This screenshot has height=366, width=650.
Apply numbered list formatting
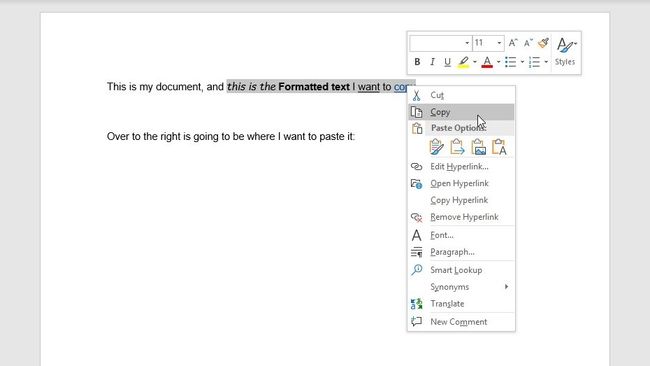pyautogui.click(x=535, y=62)
